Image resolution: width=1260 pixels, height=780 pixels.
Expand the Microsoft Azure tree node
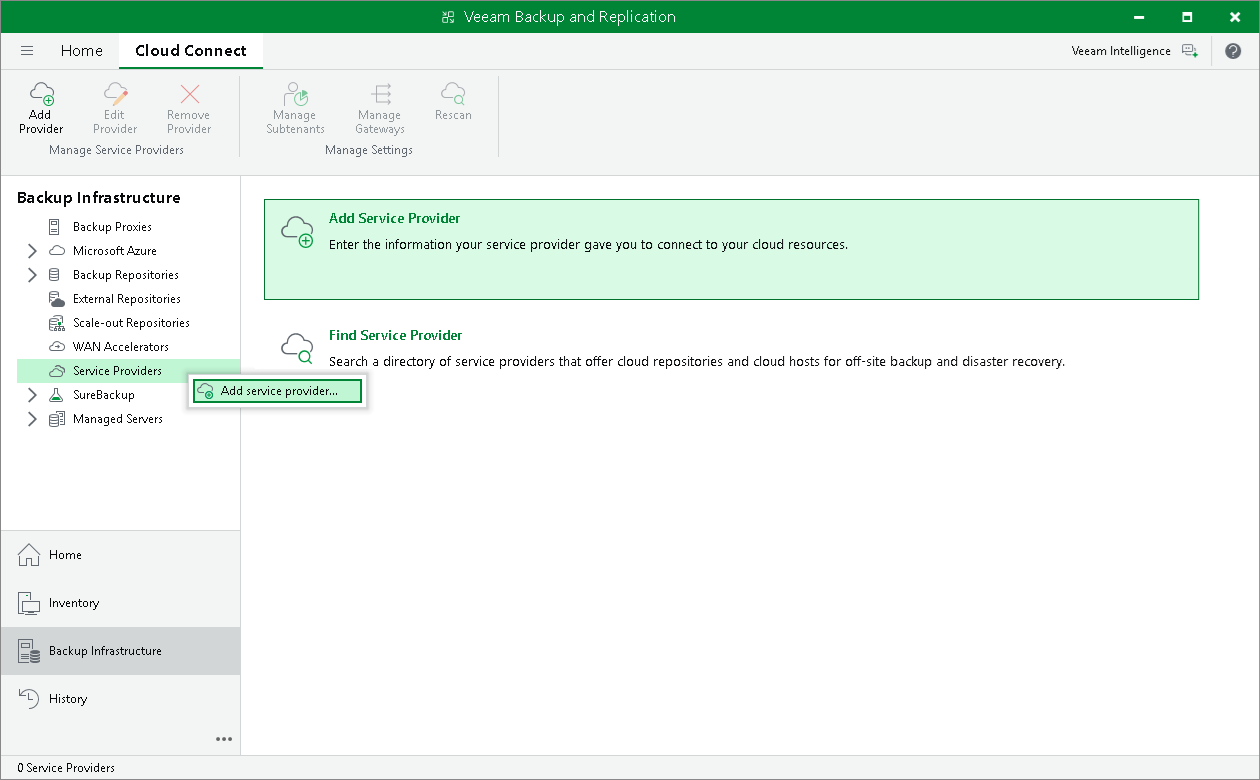pyautogui.click(x=32, y=251)
